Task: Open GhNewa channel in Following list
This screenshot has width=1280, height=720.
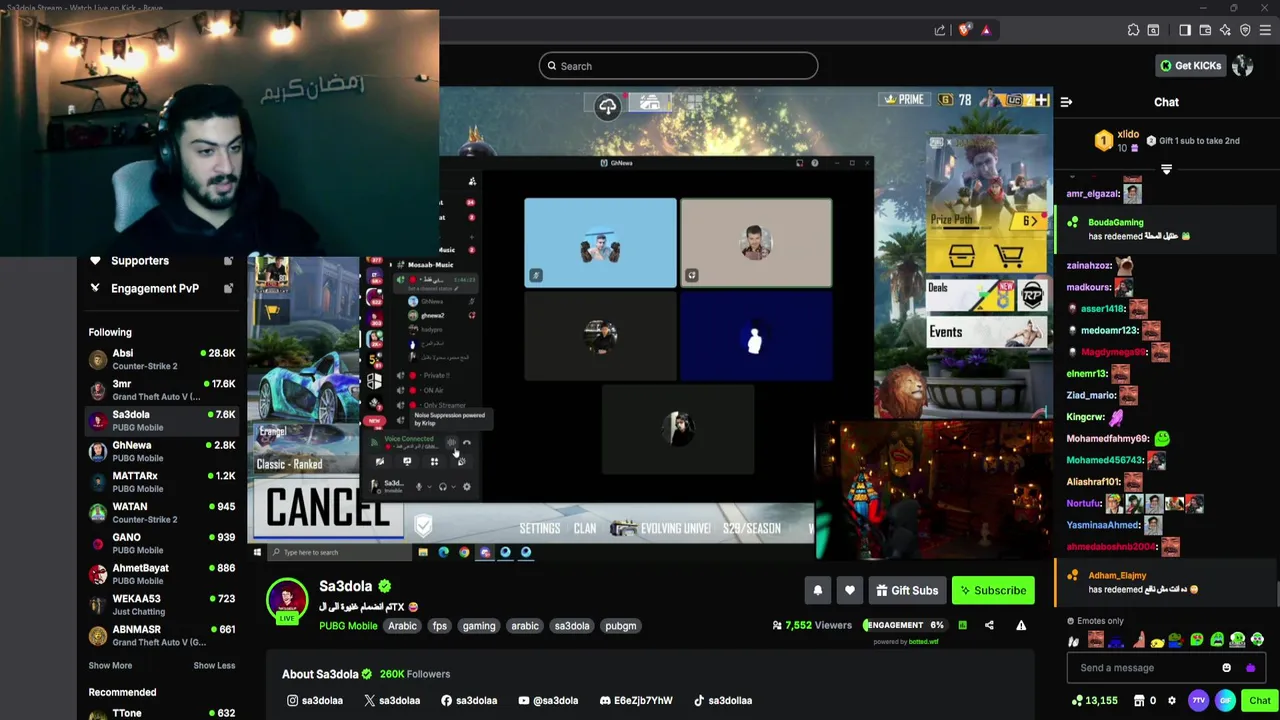Action: (x=161, y=451)
